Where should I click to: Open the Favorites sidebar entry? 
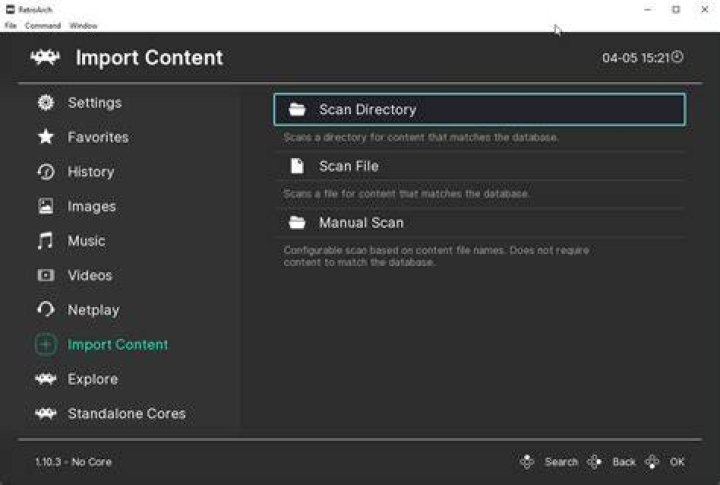[98, 137]
